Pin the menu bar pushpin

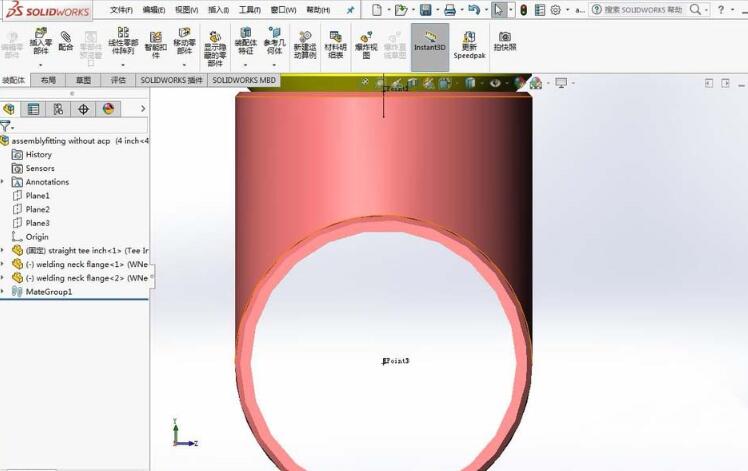tap(351, 10)
